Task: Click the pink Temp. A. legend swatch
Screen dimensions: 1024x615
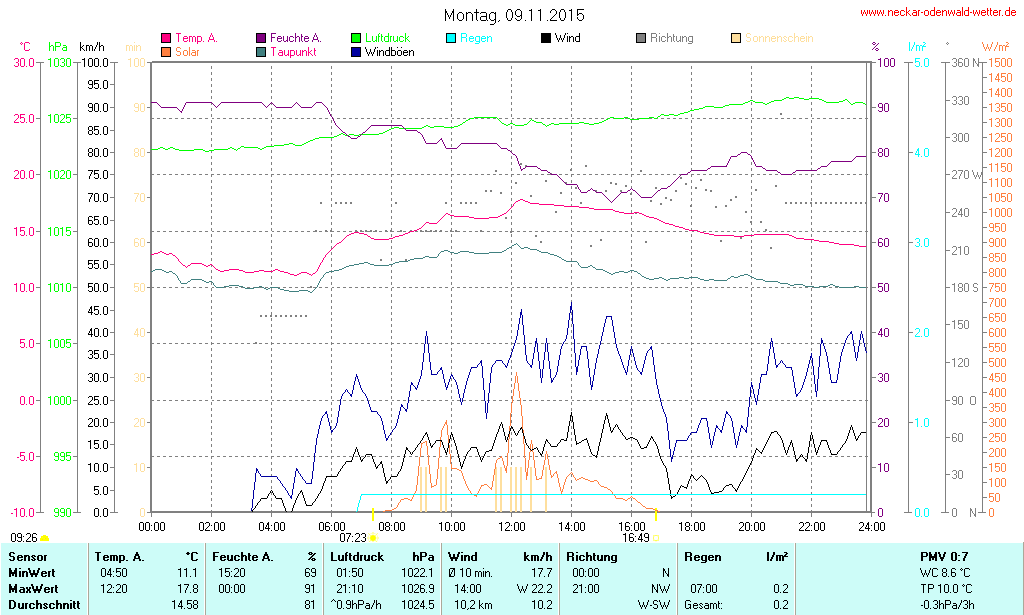Action: (x=166, y=38)
